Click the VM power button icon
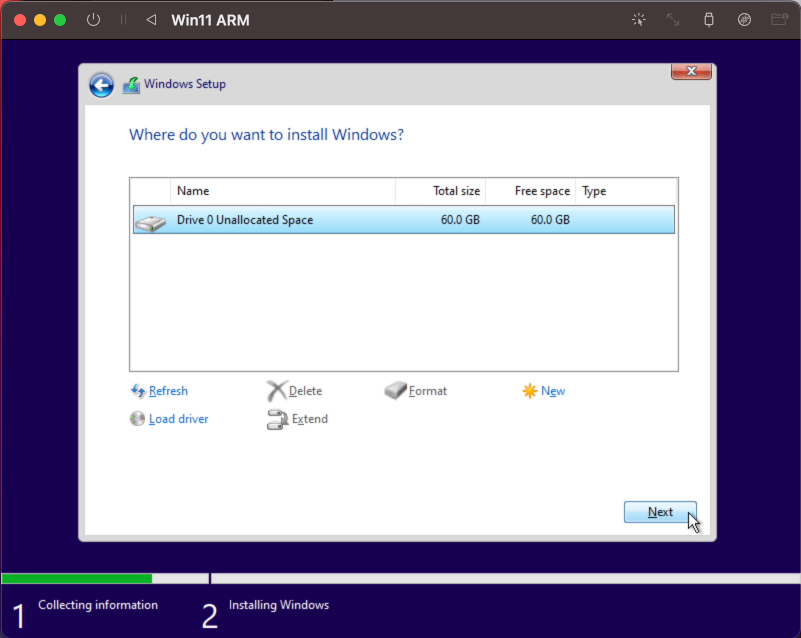The width and height of the screenshot is (801, 638). (x=93, y=20)
